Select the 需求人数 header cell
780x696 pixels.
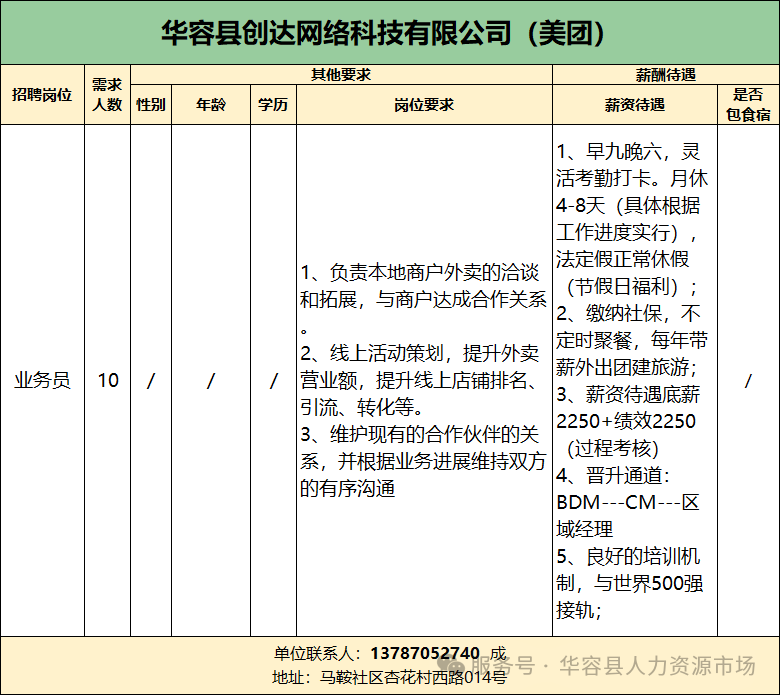(x=107, y=95)
